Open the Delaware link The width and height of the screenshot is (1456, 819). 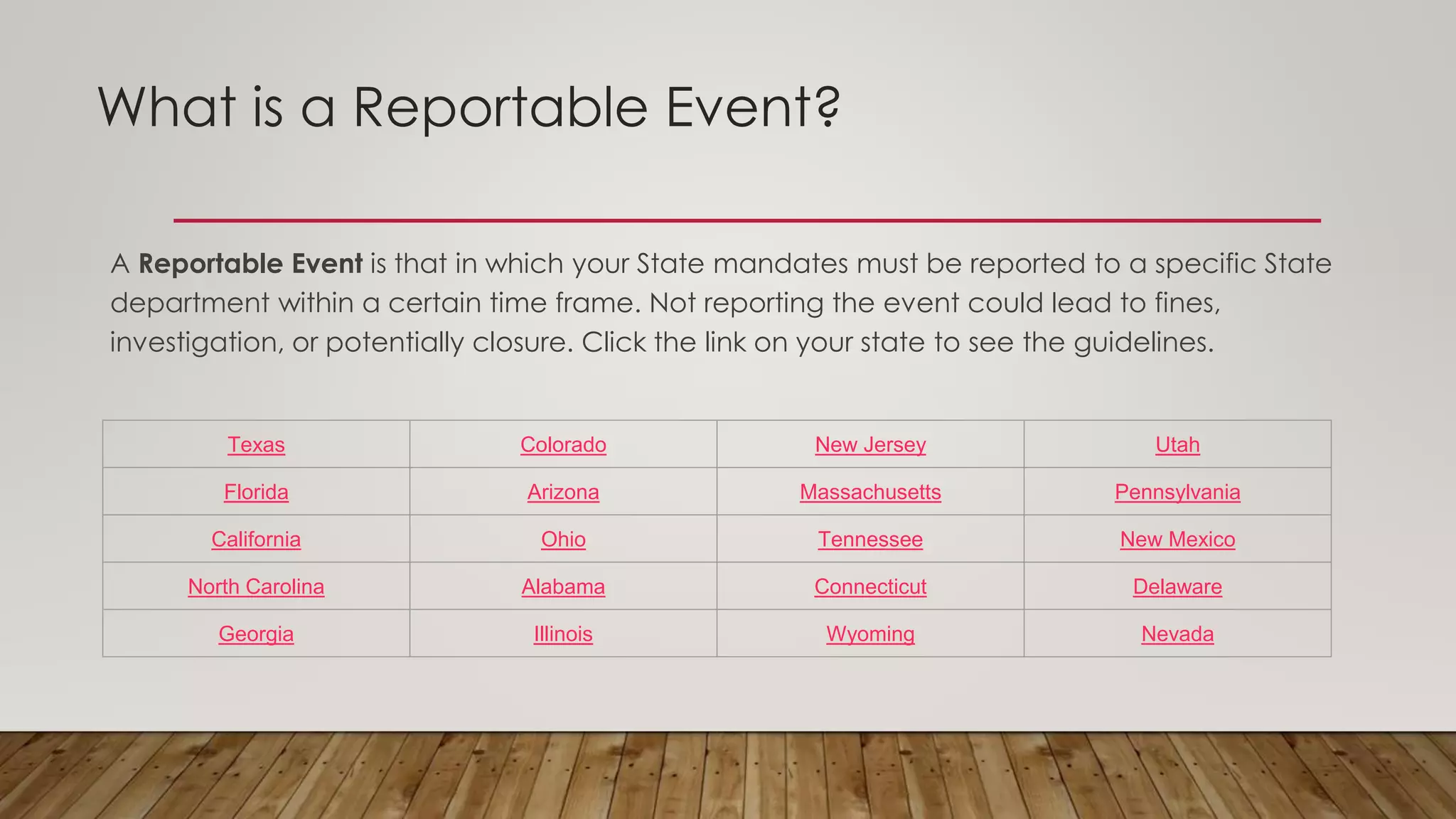[x=1177, y=587]
